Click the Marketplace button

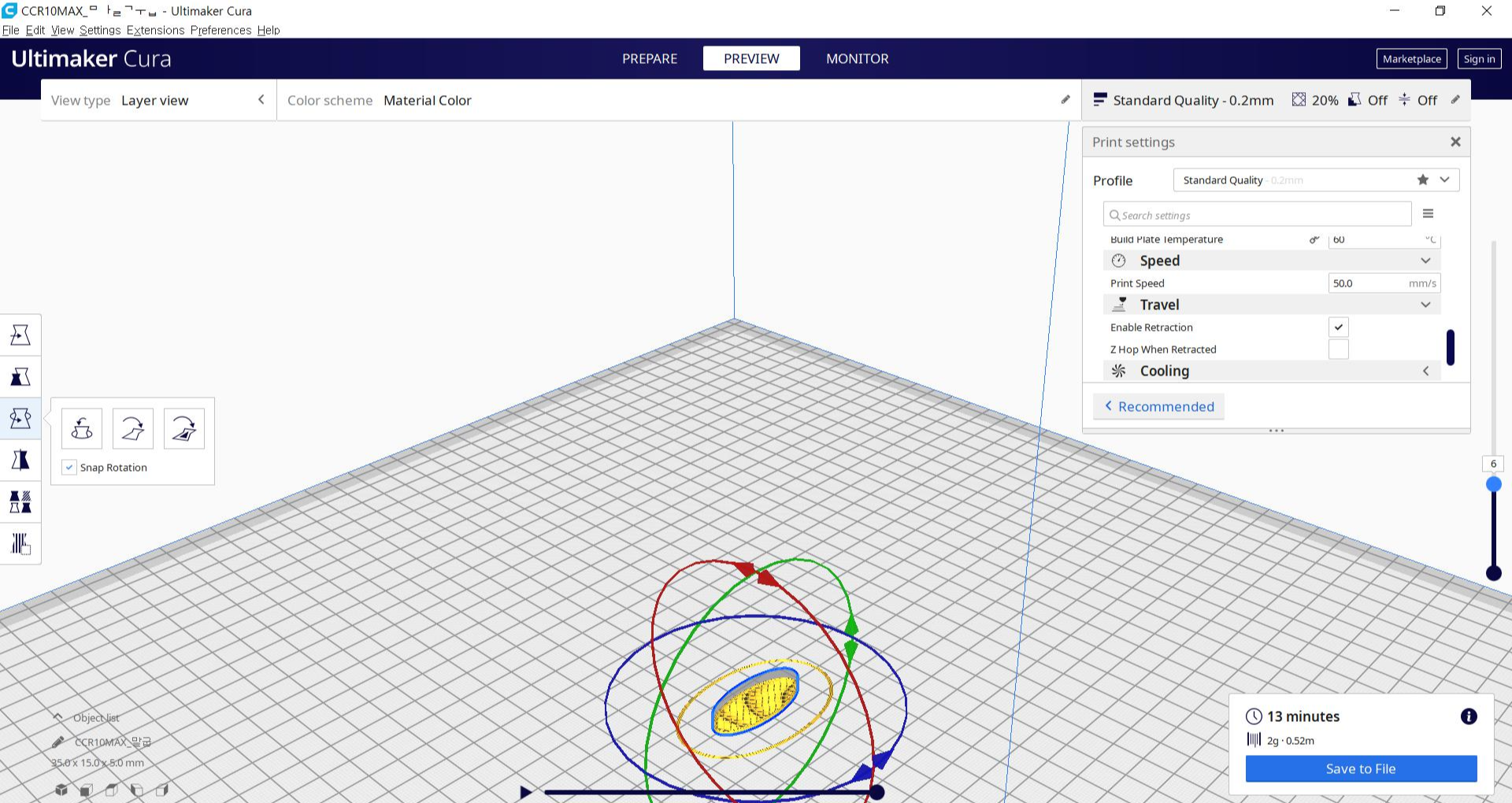(x=1411, y=58)
